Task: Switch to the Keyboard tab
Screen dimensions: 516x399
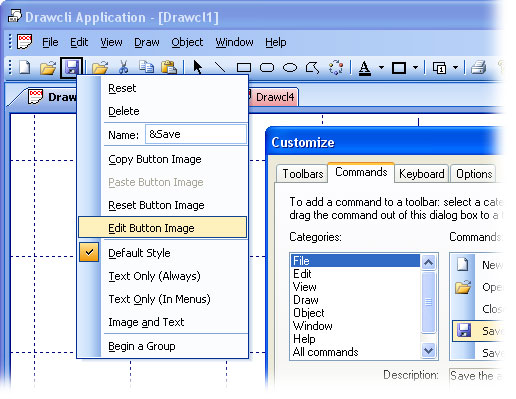Action: coord(422,174)
